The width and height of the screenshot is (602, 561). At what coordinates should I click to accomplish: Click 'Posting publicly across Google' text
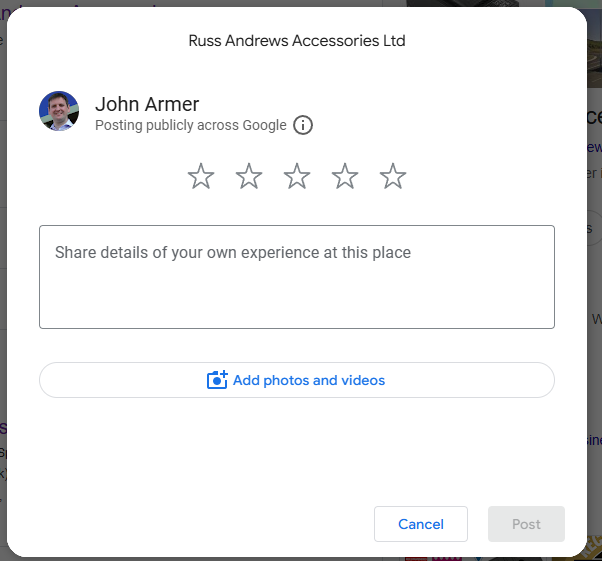(x=191, y=125)
